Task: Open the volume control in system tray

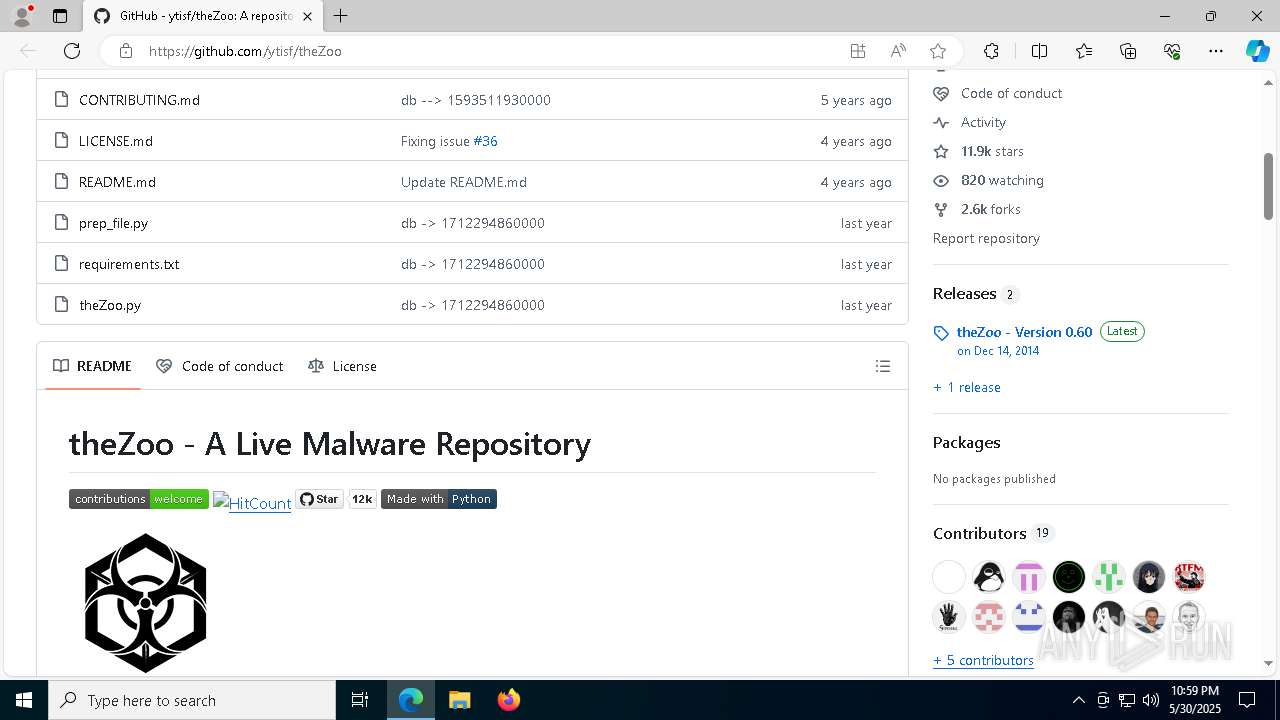Action: coord(1151,700)
